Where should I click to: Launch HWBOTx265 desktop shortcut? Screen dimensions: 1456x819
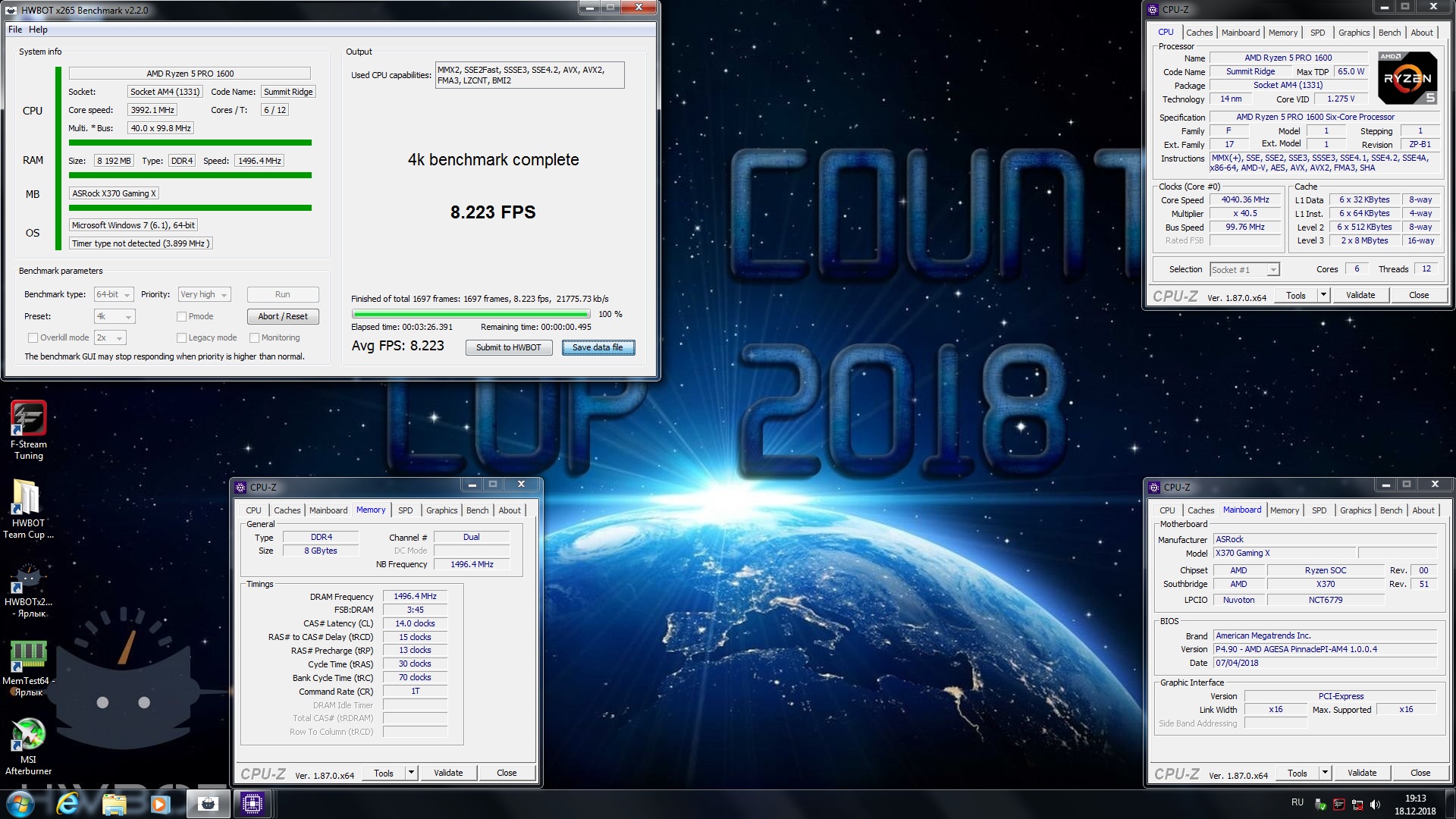[28, 591]
